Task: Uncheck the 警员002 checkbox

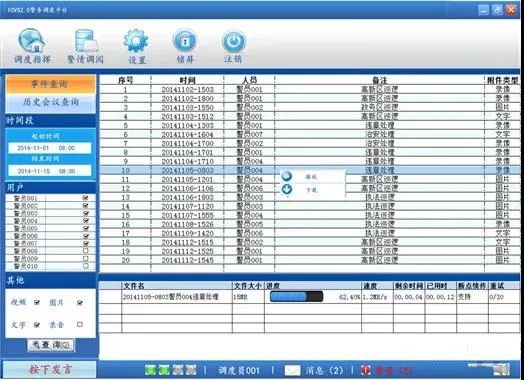Action: click(x=86, y=205)
